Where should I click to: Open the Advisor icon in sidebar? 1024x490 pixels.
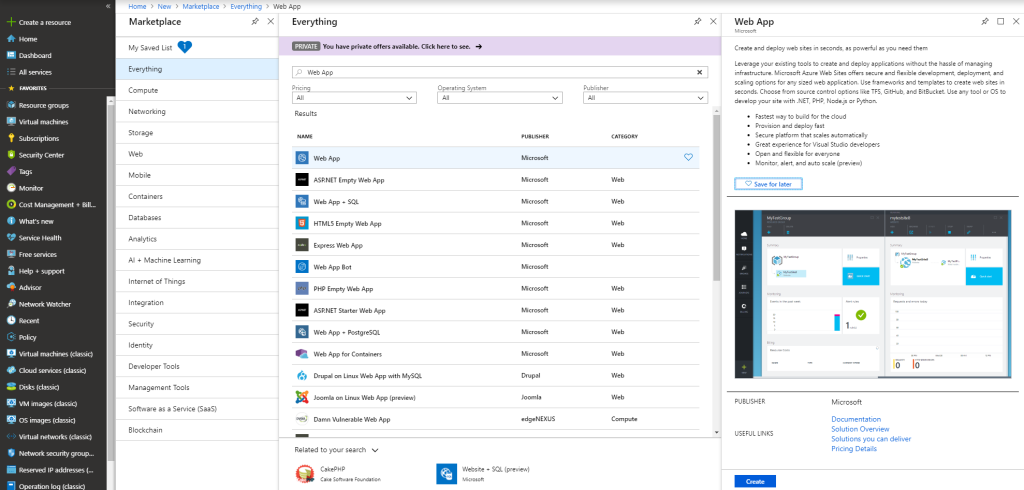[x=10, y=287]
